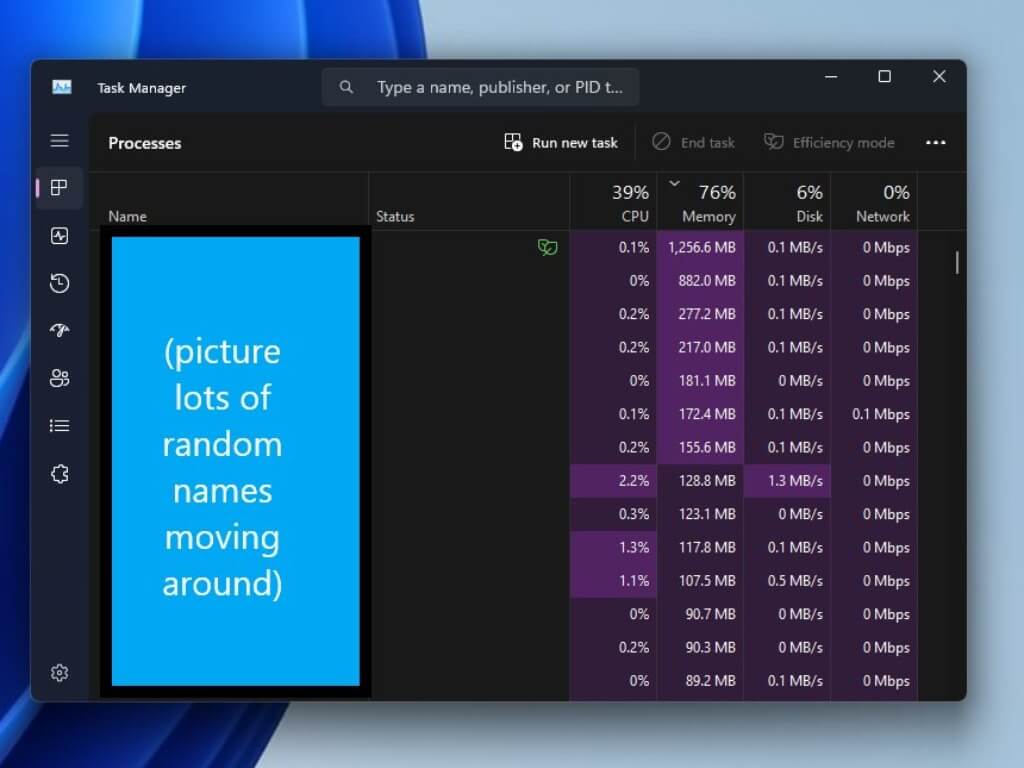Click disk value in the 123.1 MB row
This screenshot has height=768, width=1024.
click(801, 514)
